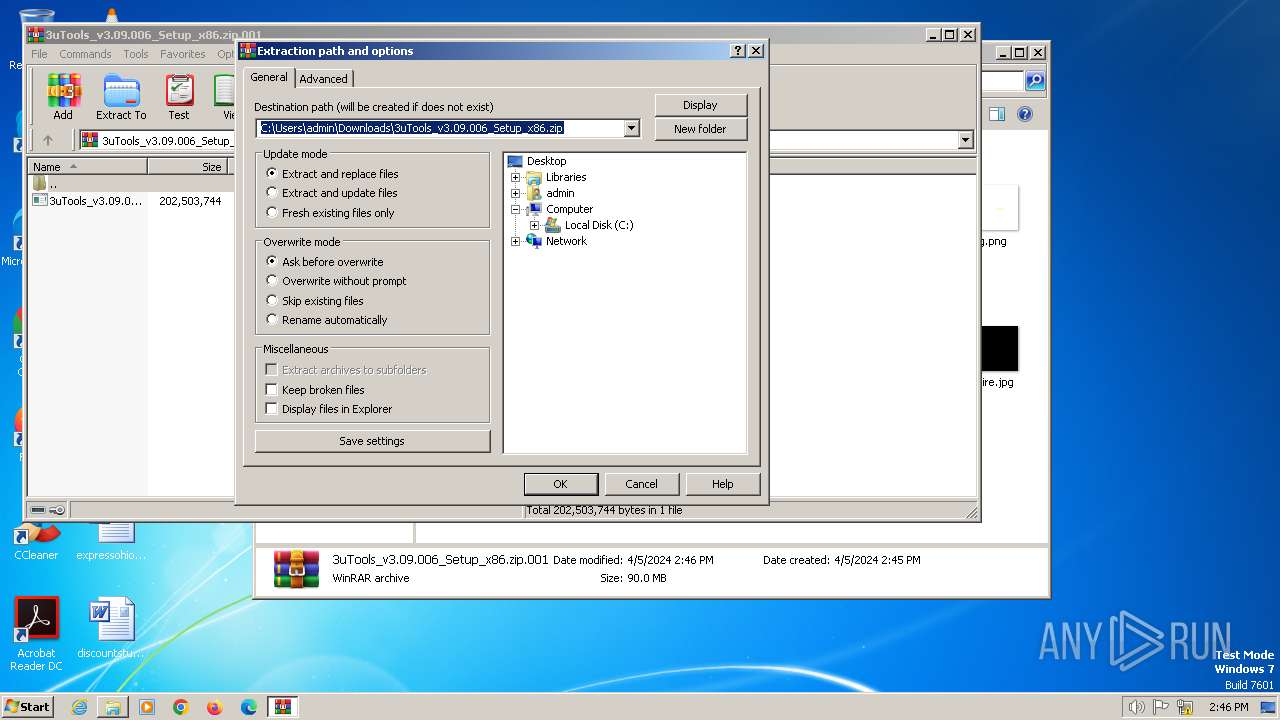This screenshot has width=1280, height=720.
Task: Open Firefox from the taskbar
Action: (215, 707)
